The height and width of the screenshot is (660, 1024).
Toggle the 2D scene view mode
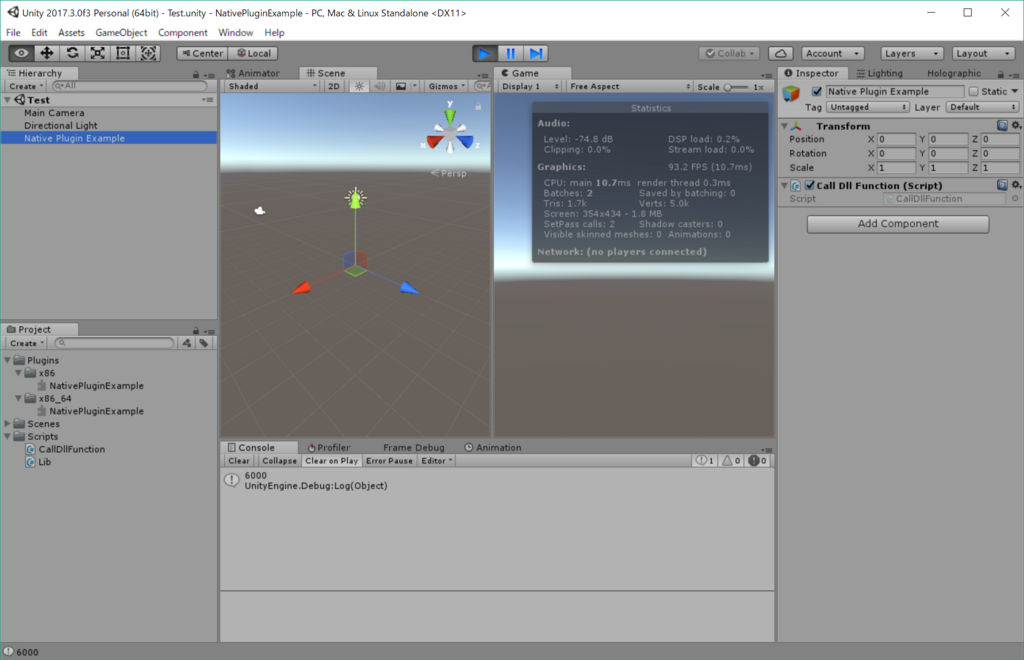pyautogui.click(x=333, y=86)
